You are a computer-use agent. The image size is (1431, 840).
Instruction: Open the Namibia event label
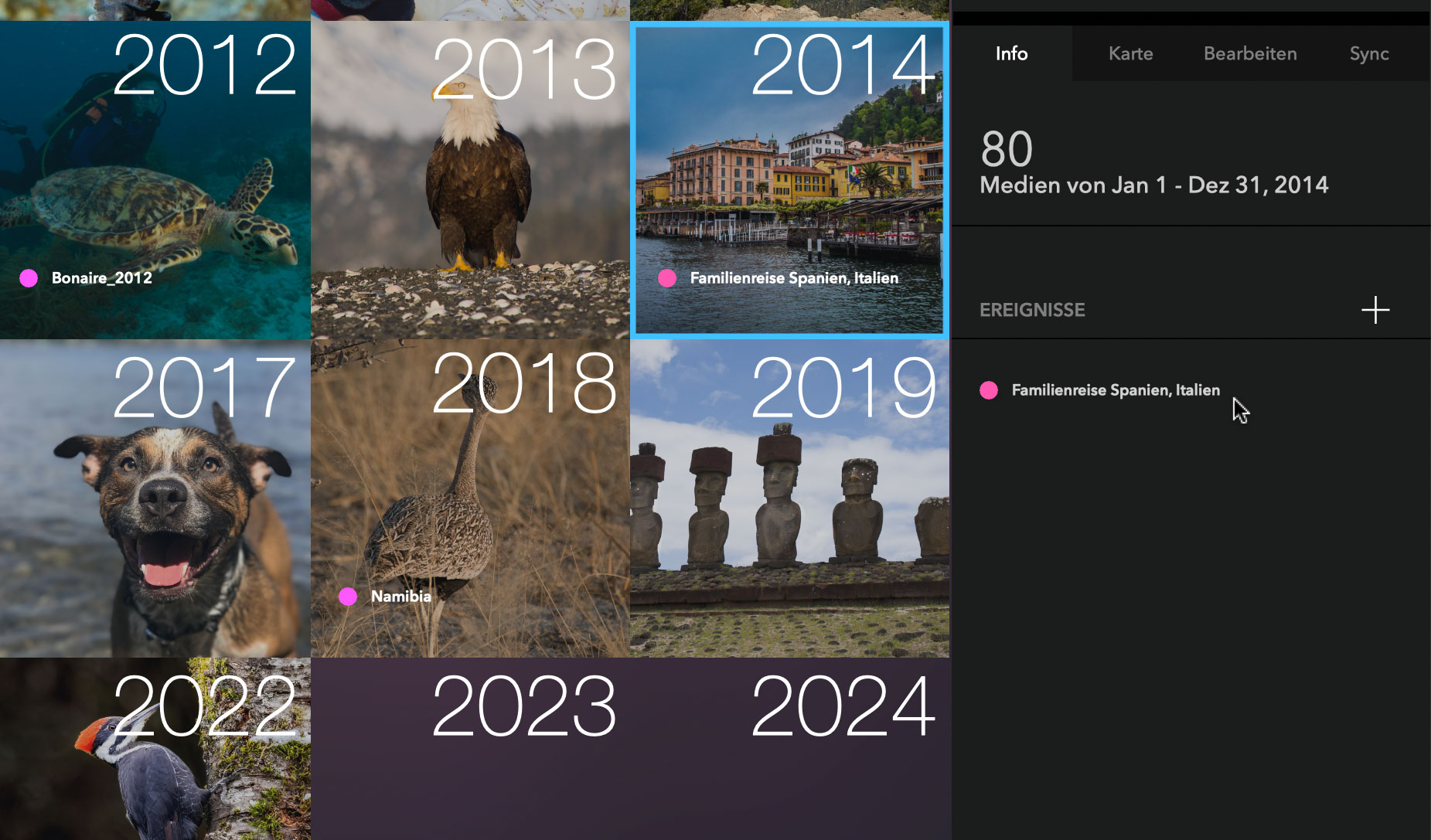(400, 597)
